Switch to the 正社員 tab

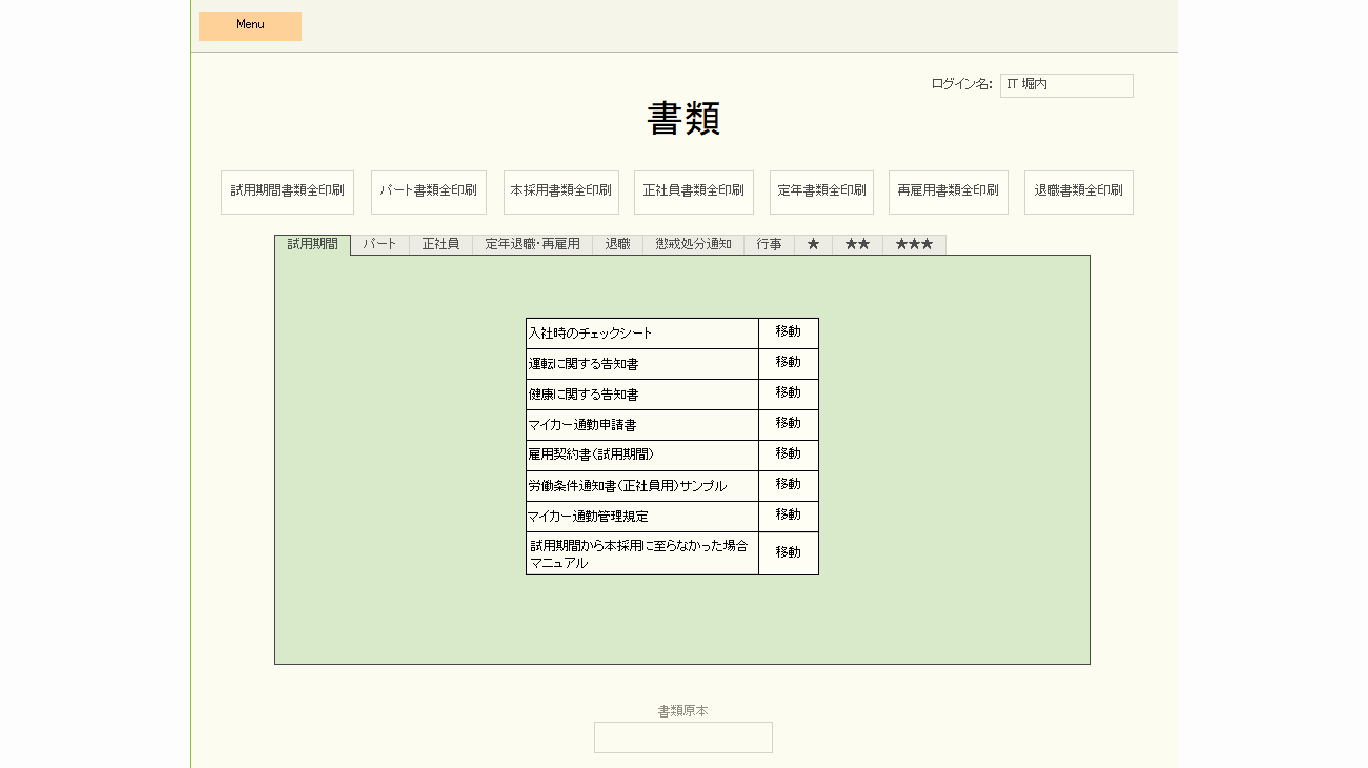(441, 245)
